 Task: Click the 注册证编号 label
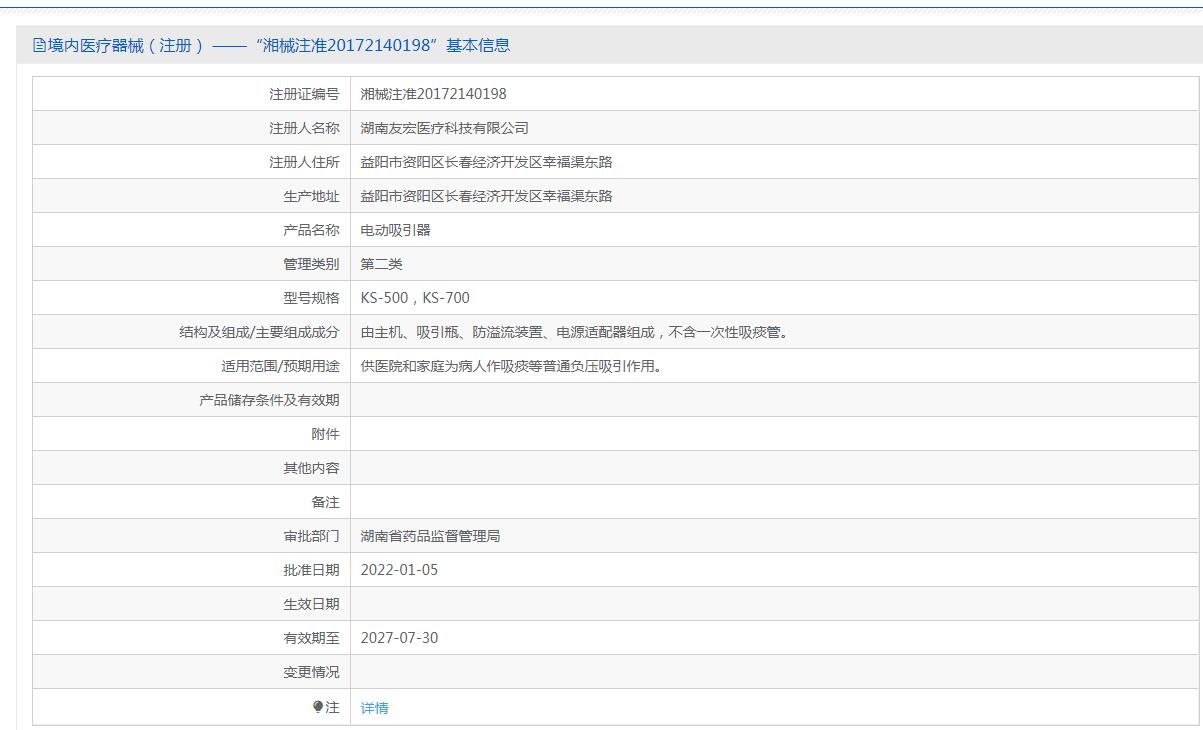304,94
